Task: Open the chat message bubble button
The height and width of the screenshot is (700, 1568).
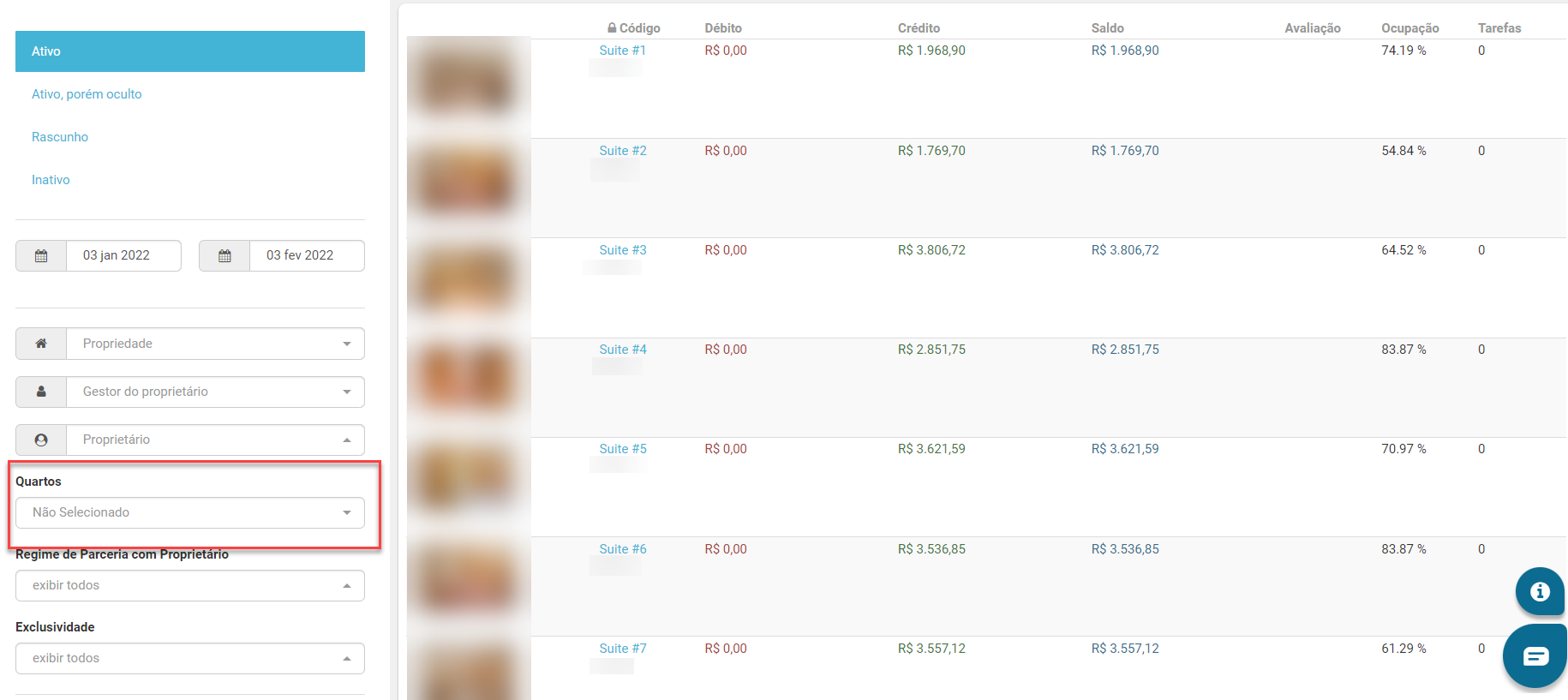Action: [x=1535, y=656]
